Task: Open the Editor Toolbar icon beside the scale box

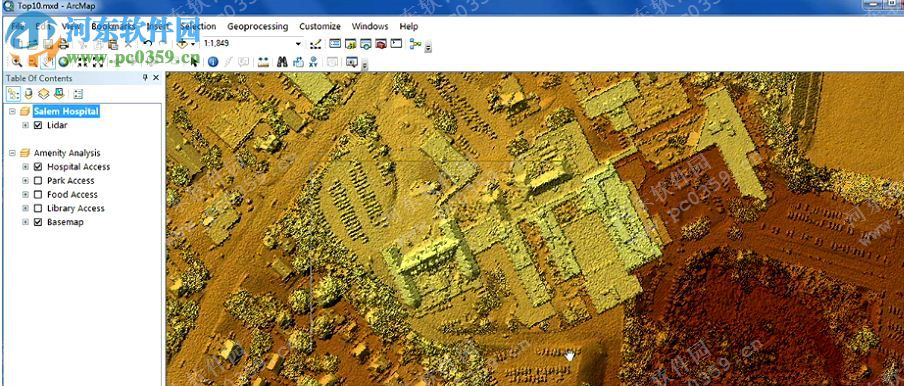Action: pyautogui.click(x=315, y=44)
